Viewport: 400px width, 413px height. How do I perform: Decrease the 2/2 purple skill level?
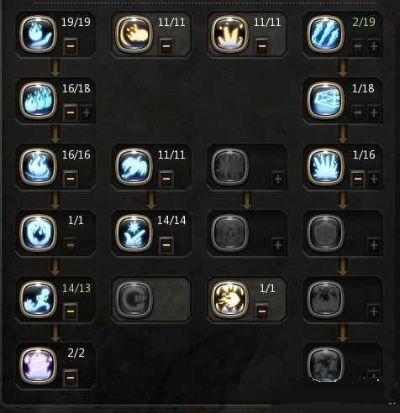(70, 377)
